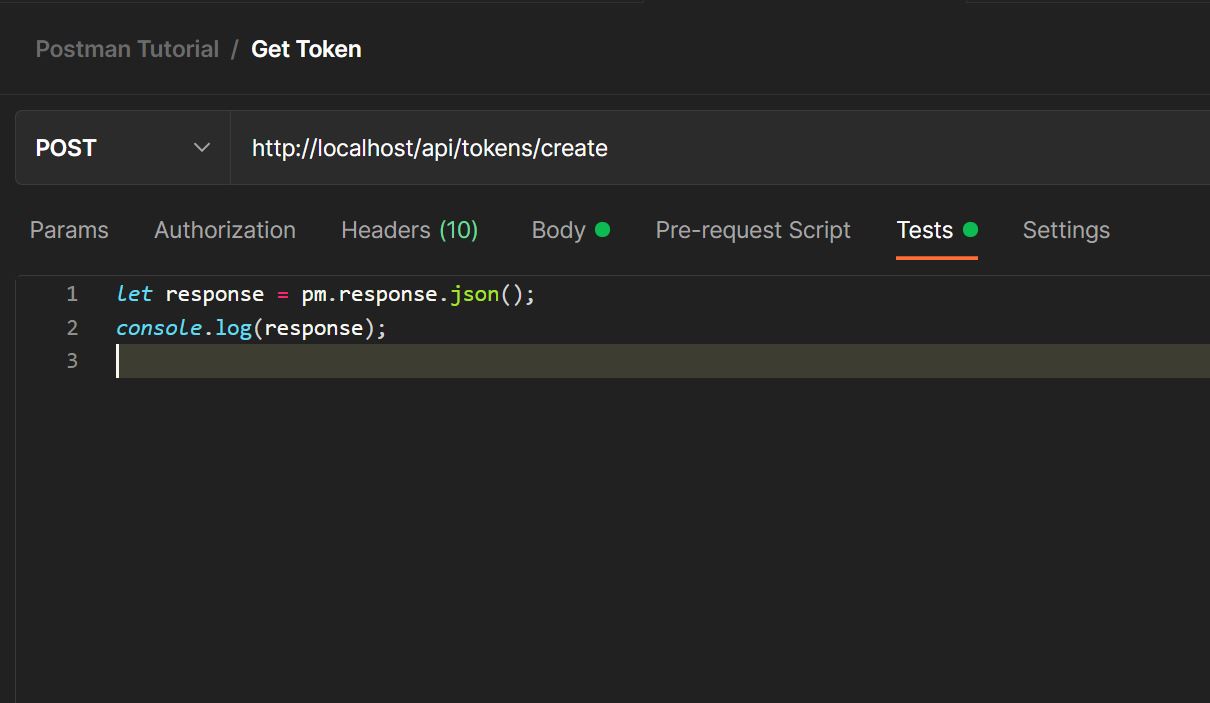The height and width of the screenshot is (703, 1210).
Task: Click line number 1 in the script editor
Action: (71, 293)
